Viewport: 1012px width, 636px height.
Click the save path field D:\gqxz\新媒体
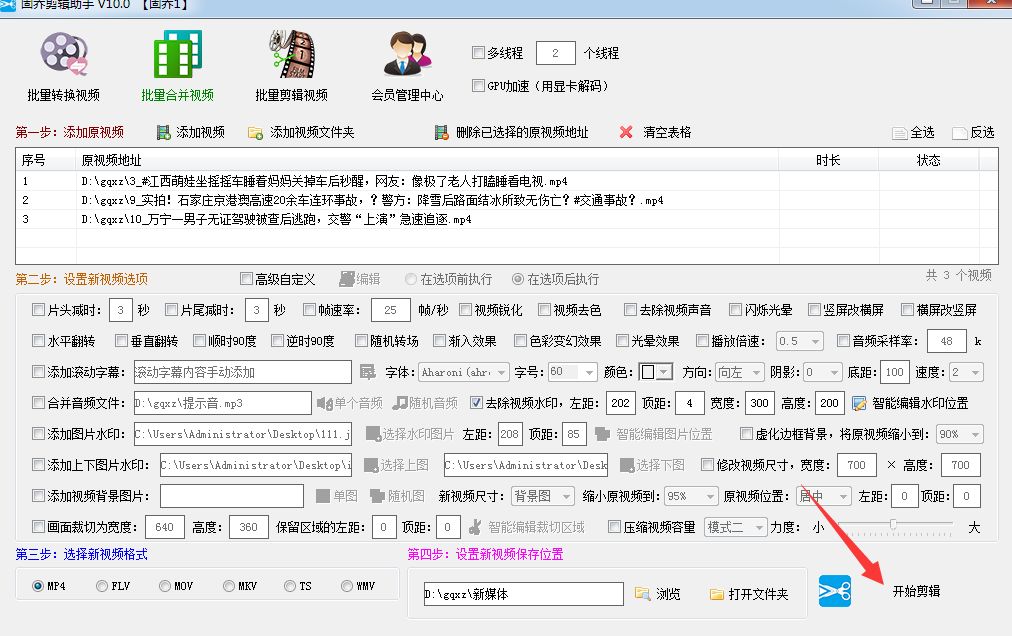pos(523,594)
